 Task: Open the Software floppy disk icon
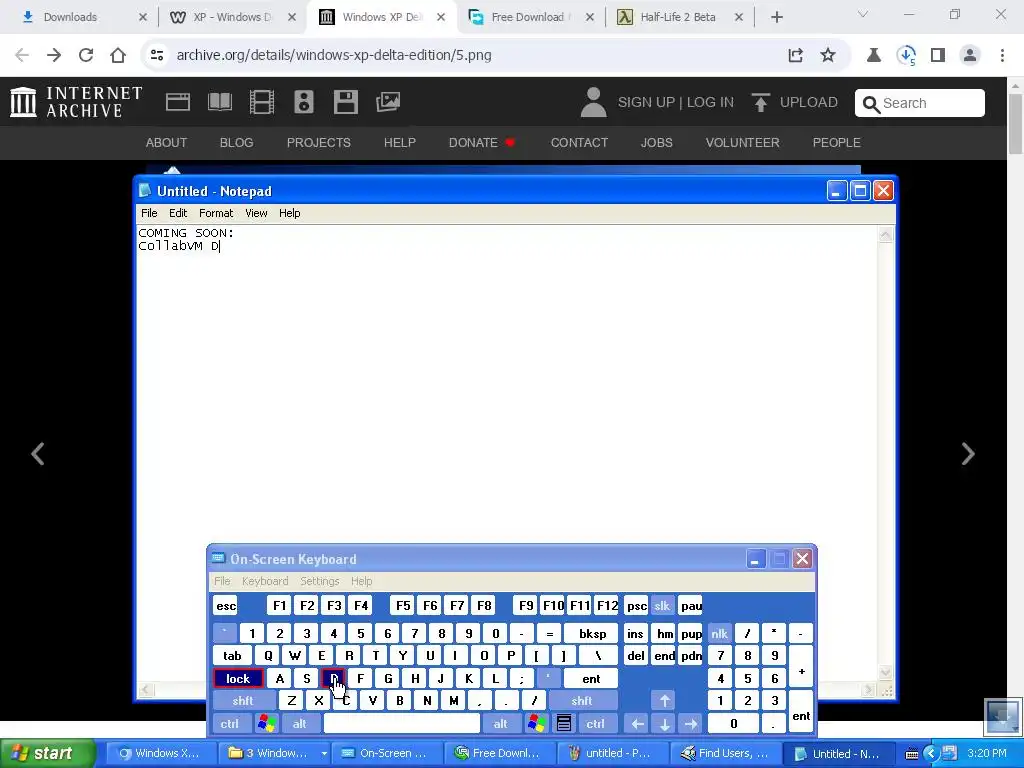(345, 102)
